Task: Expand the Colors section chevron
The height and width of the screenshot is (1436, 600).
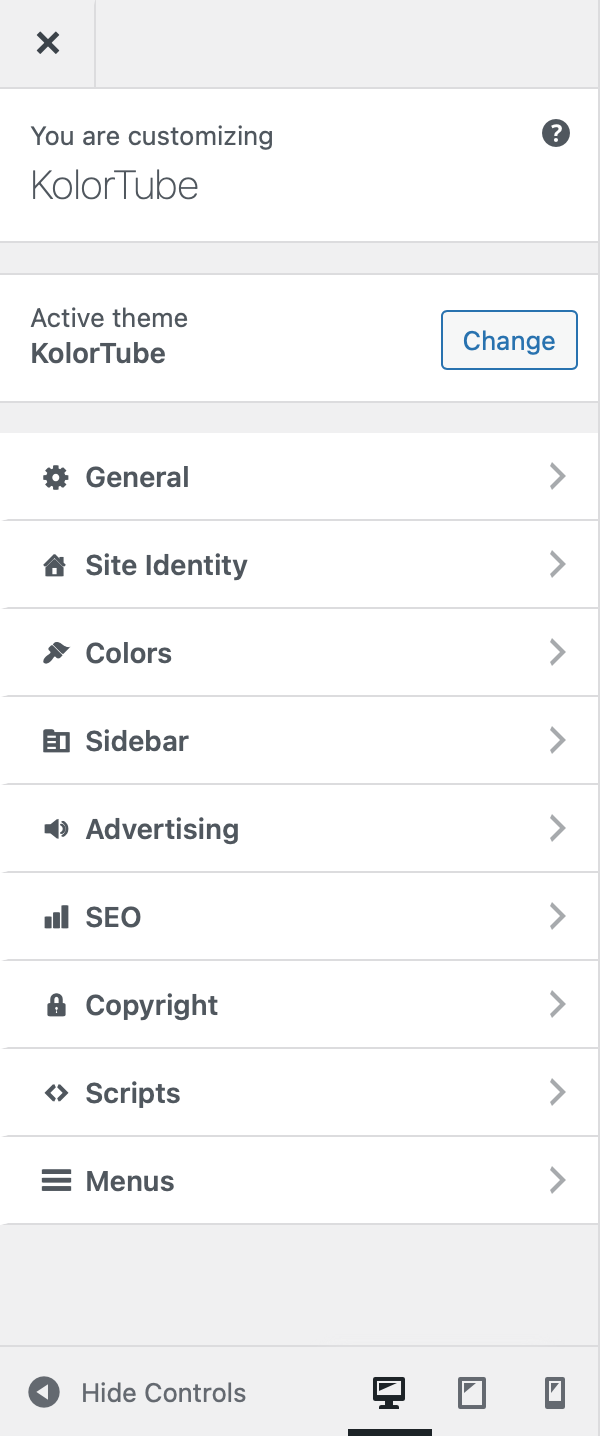Action: (x=558, y=653)
